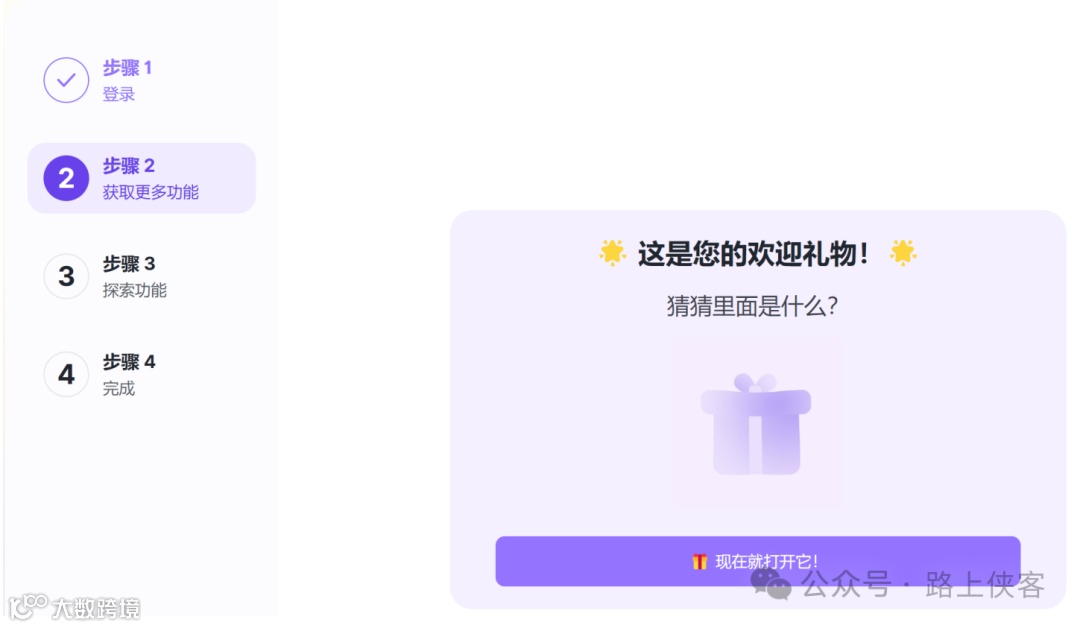1080x628 pixels.
Task: Click the 公众号 路上侠客 watermark text
Action: click(x=923, y=585)
